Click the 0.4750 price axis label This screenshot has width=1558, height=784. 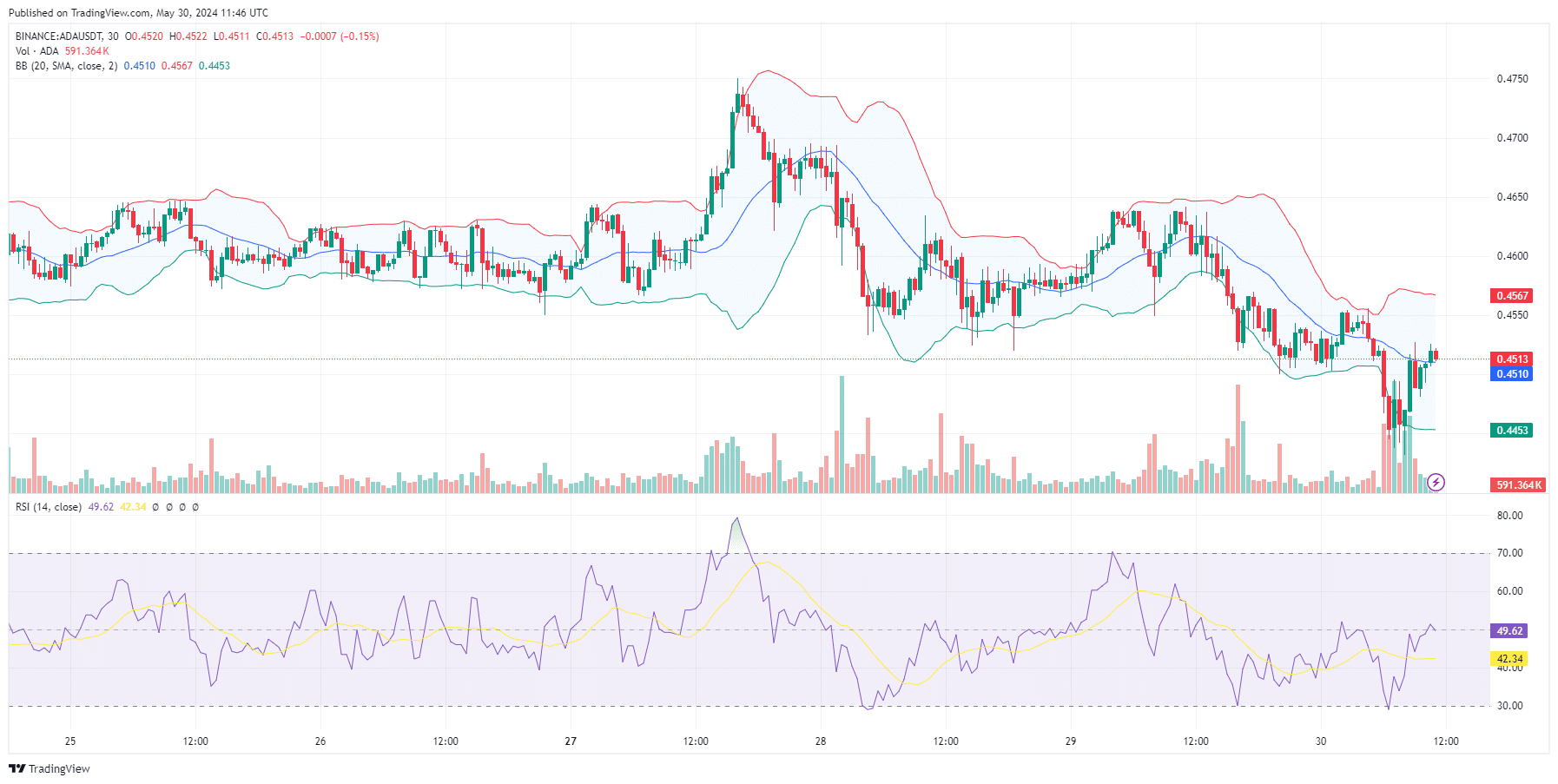coord(1512,79)
